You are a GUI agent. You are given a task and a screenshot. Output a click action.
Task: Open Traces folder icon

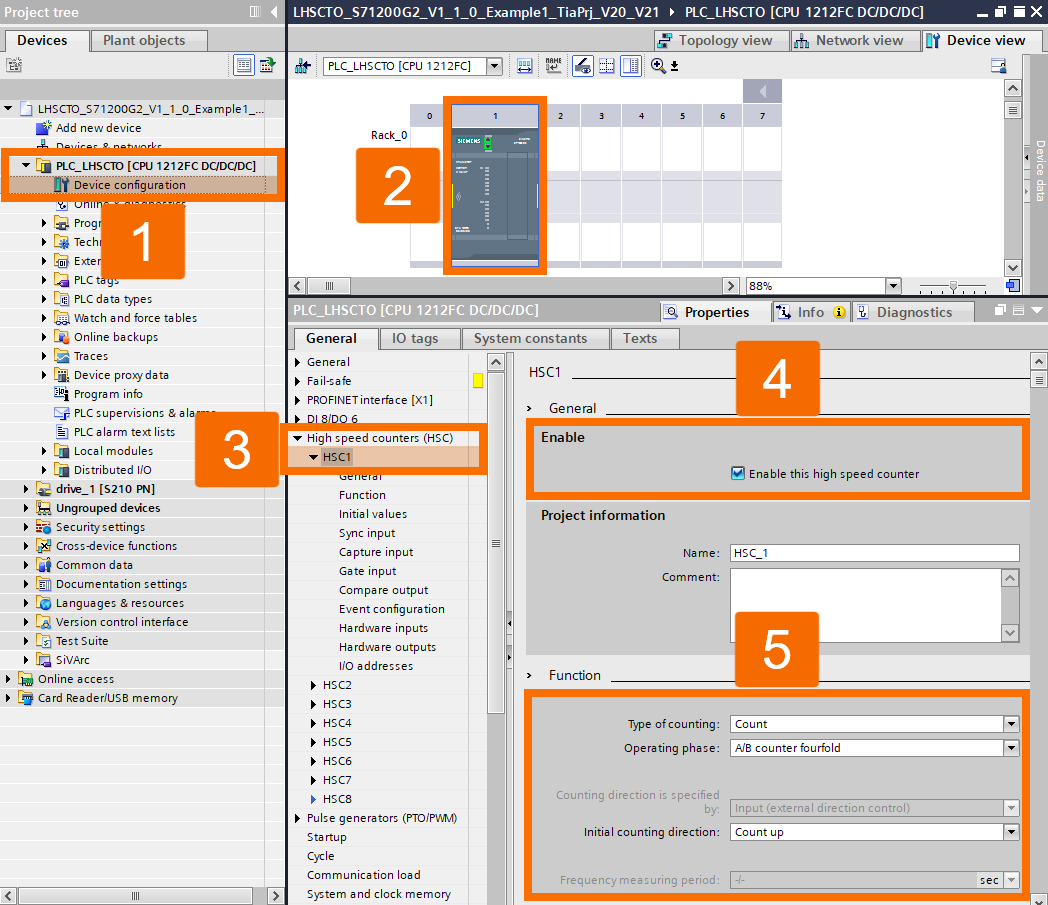coord(61,356)
